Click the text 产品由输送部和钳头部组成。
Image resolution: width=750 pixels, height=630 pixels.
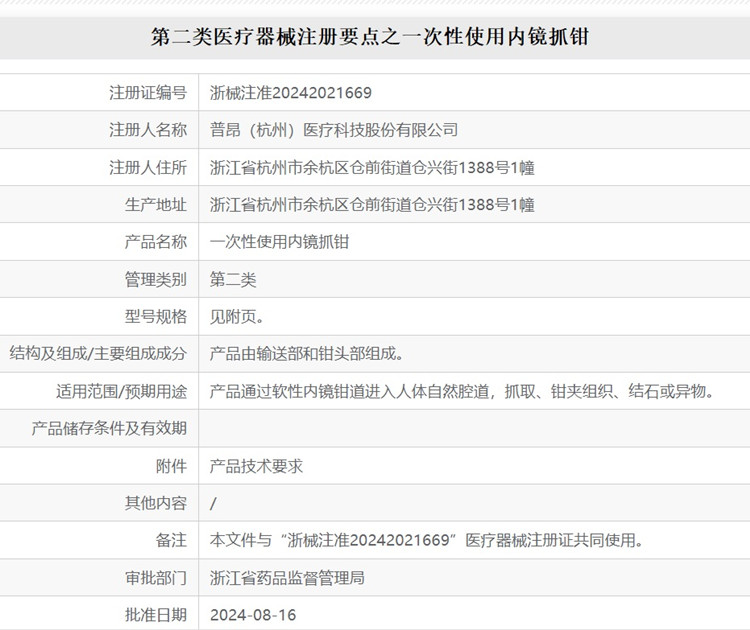pos(307,354)
